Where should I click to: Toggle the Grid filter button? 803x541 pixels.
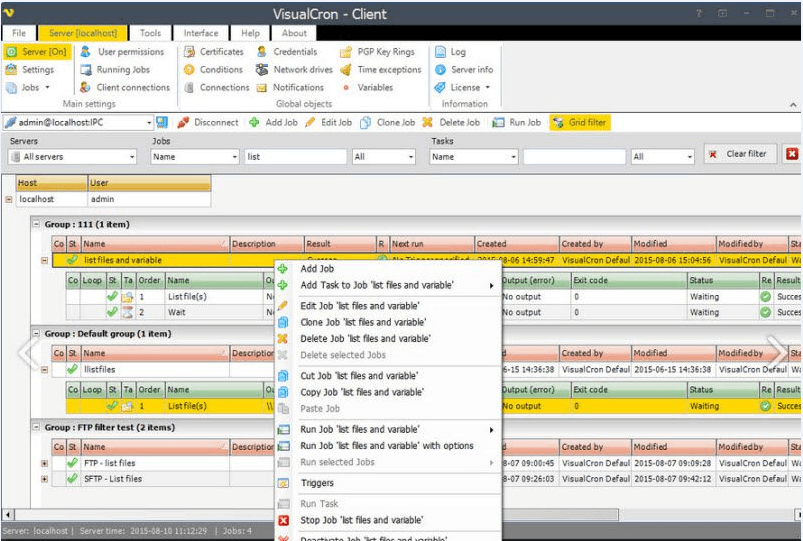point(580,122)
